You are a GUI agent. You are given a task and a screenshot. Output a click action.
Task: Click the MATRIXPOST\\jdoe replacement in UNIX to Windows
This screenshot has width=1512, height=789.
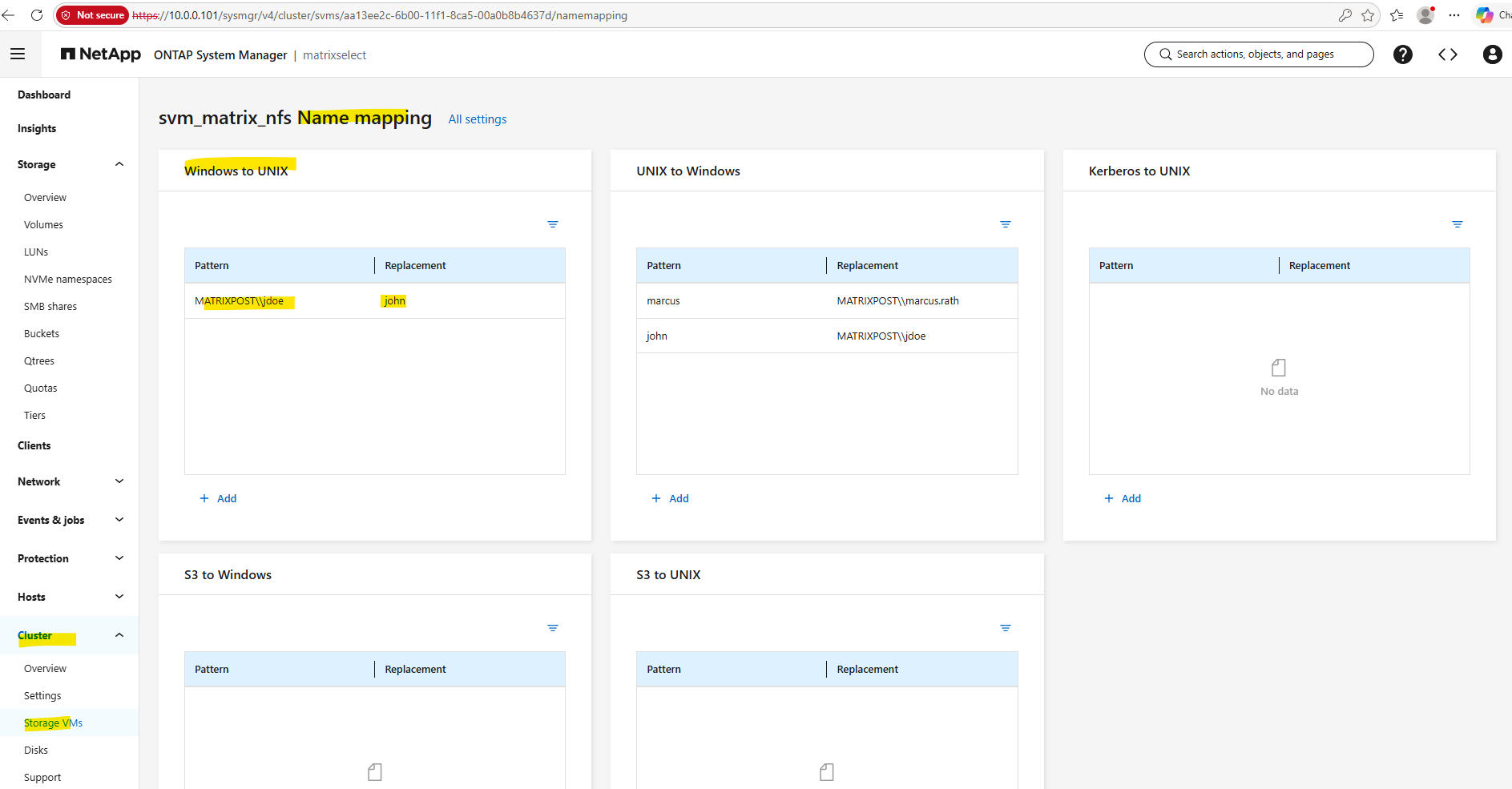tap(881, 336)
